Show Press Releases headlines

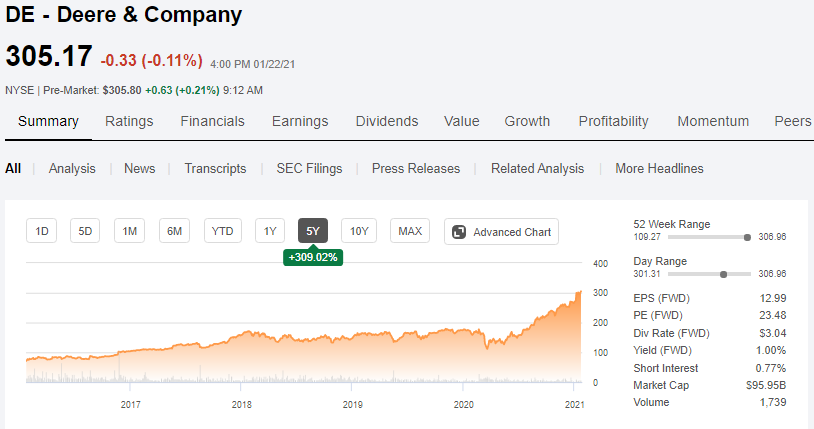[416, 168]
